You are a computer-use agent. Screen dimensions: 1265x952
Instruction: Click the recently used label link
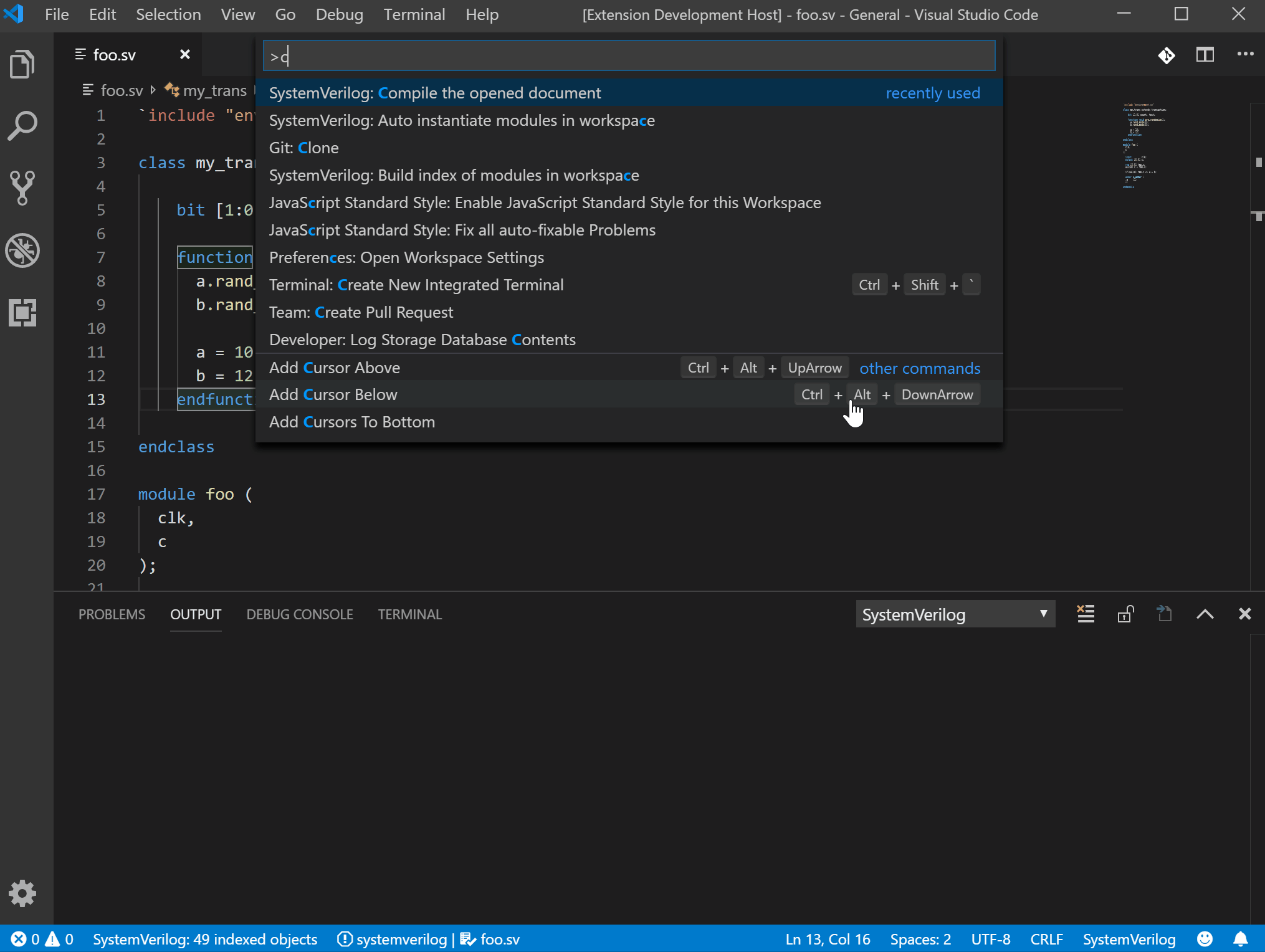point(932,92)
